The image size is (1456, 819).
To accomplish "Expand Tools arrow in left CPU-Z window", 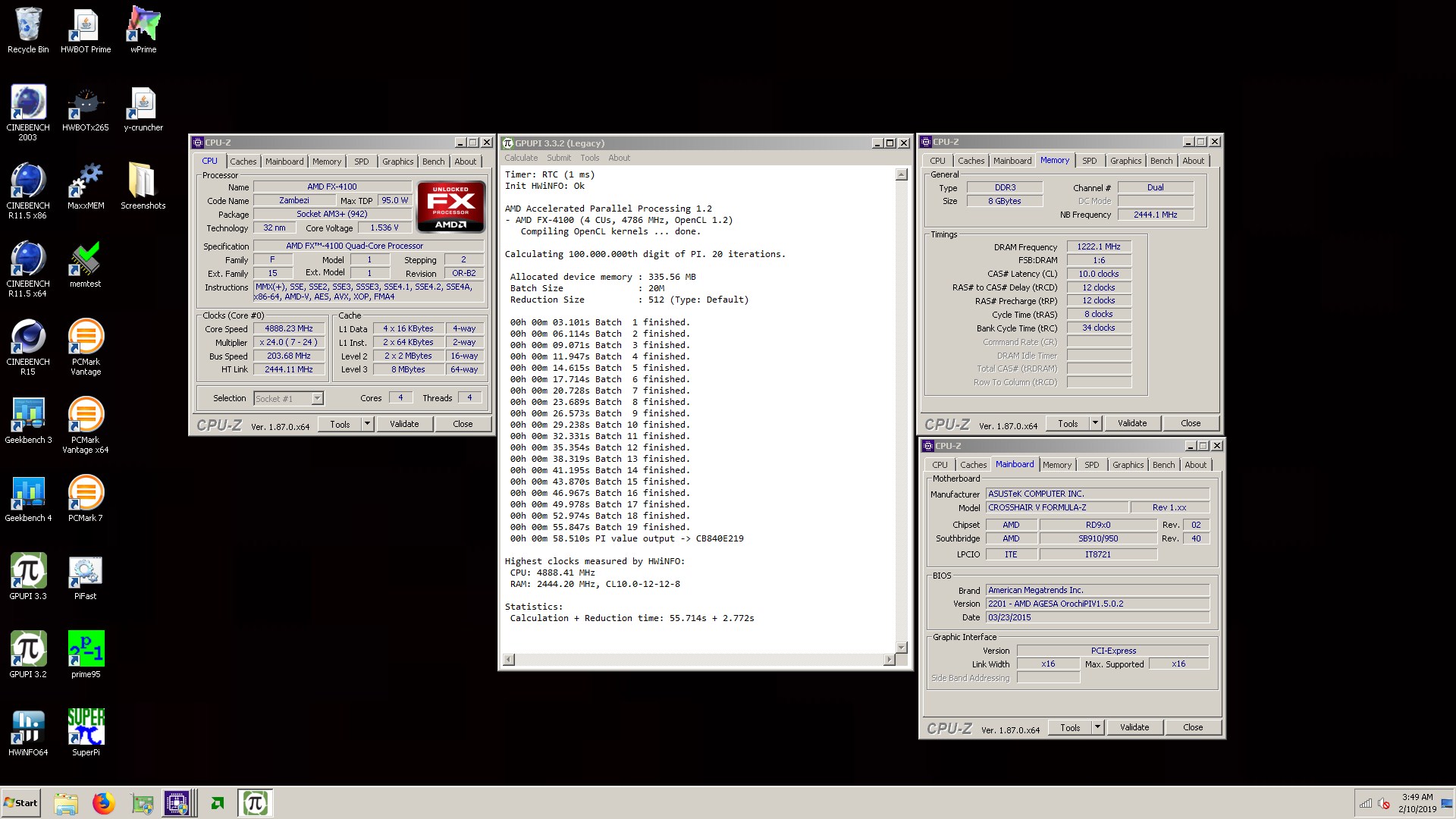I will (368, 424).
